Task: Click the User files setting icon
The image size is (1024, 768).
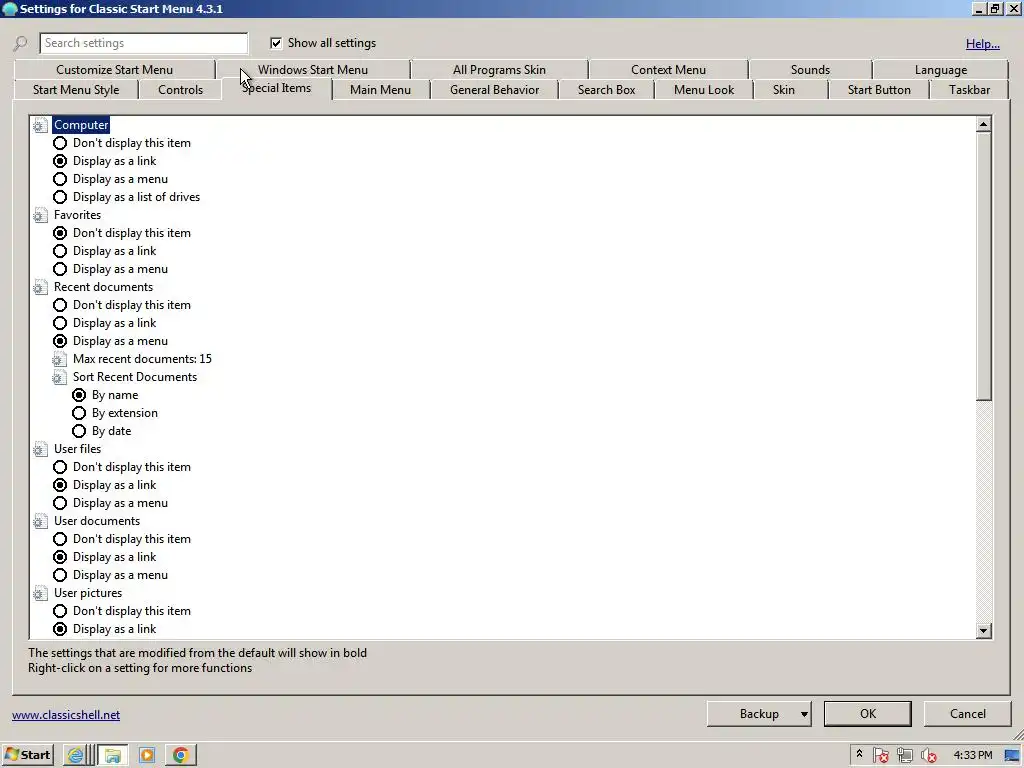Action: click(x=40, y=449)
